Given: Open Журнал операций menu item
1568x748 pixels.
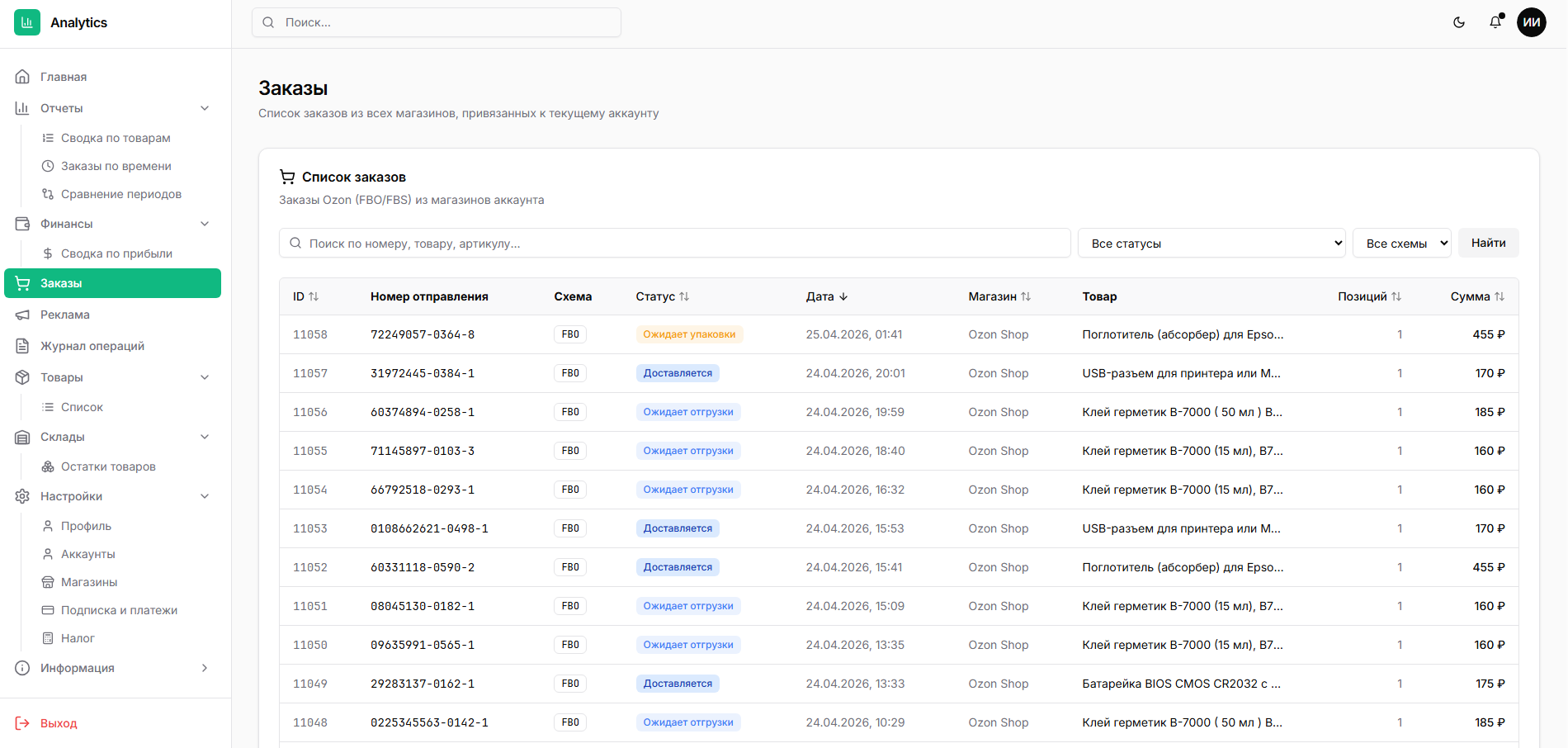Looking at the screenshot, I should (92, 346).
